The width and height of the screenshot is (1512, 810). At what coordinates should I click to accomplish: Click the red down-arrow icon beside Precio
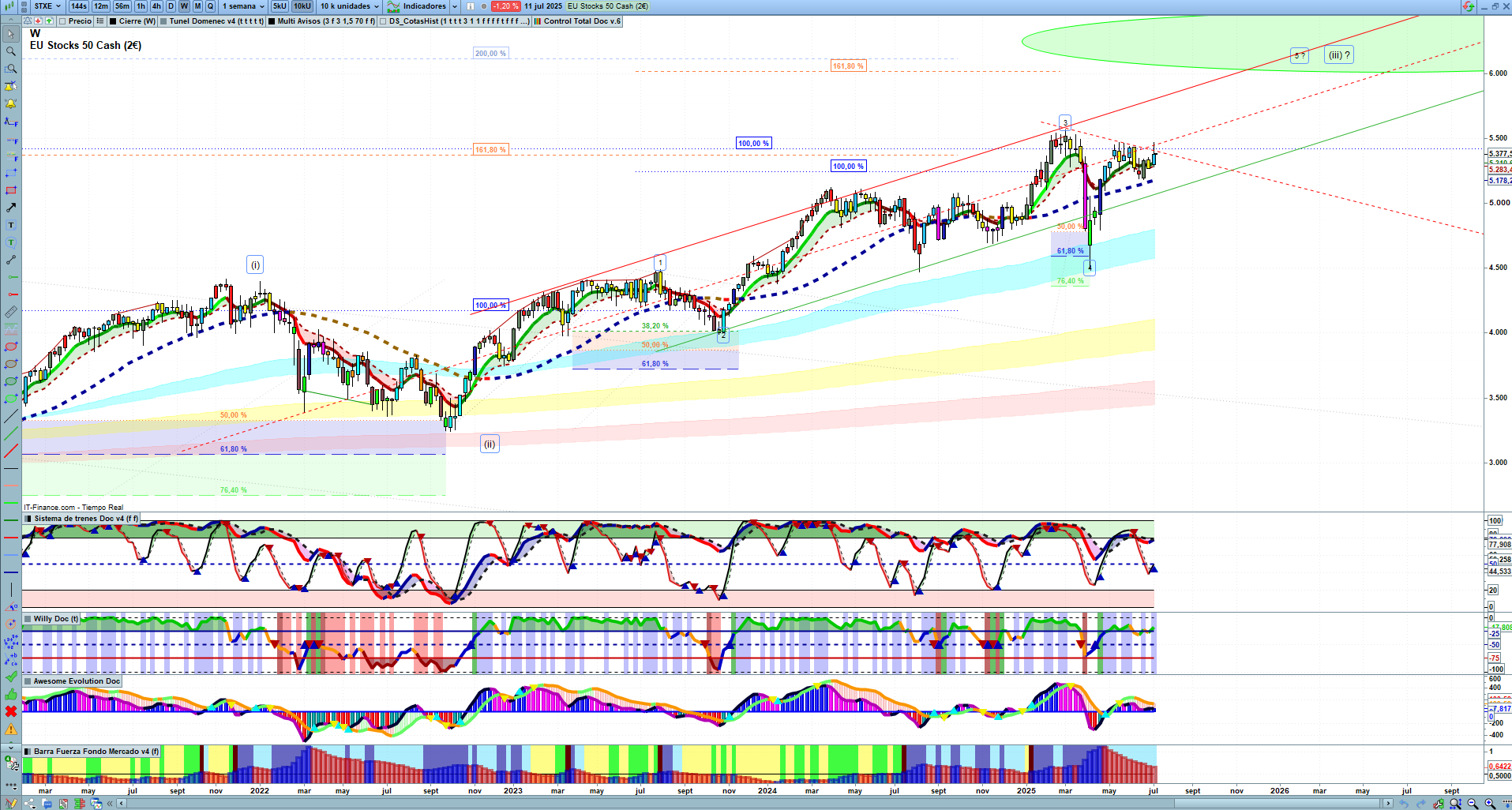pyautogui.click(x=39, y=21)
